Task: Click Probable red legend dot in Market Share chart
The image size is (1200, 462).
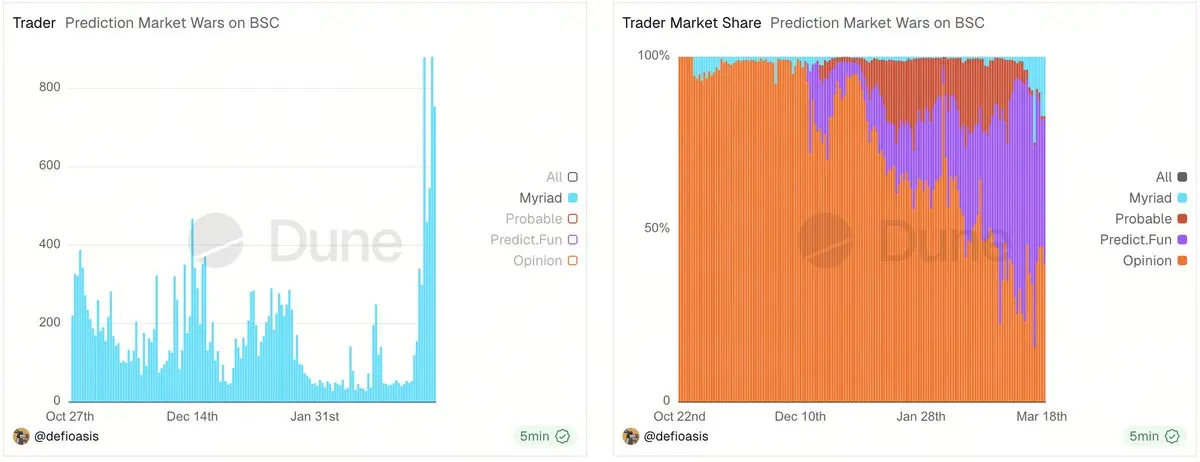Action: click(1182, 219)
